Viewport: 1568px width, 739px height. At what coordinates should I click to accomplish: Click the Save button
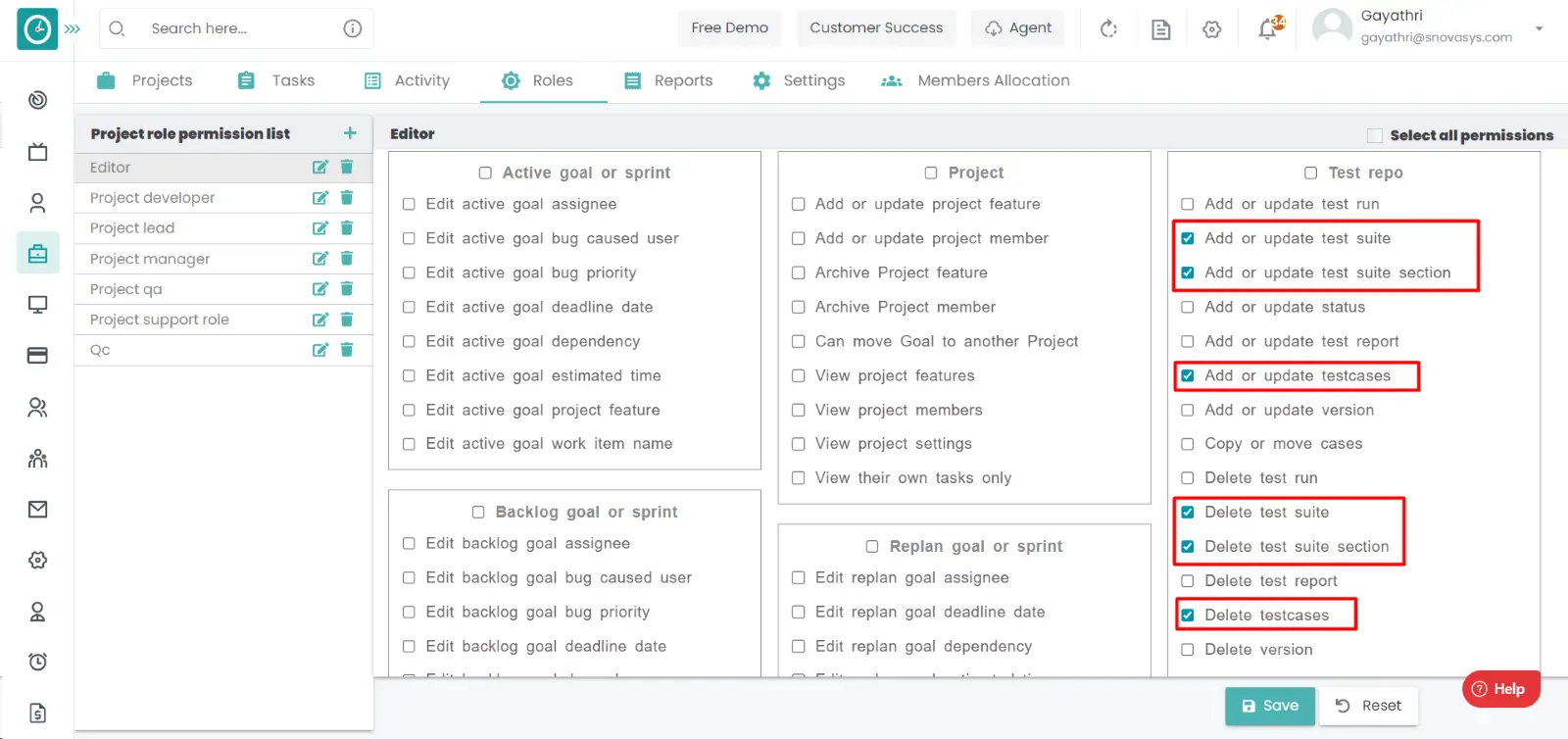(x=1269, y=706)
